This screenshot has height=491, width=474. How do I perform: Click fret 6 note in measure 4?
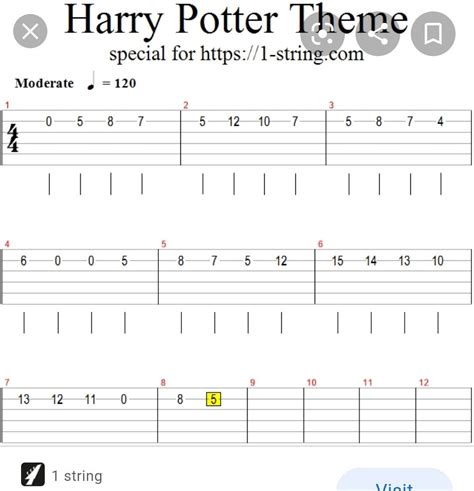pos(23,261)
